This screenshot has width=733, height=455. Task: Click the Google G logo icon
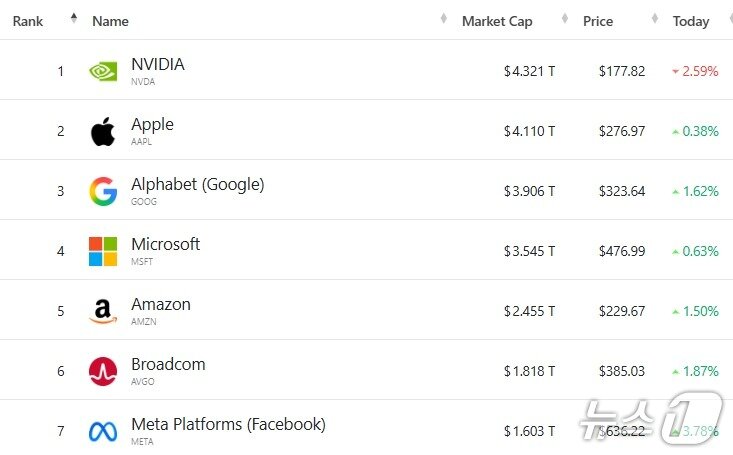[x=103, y=191]
